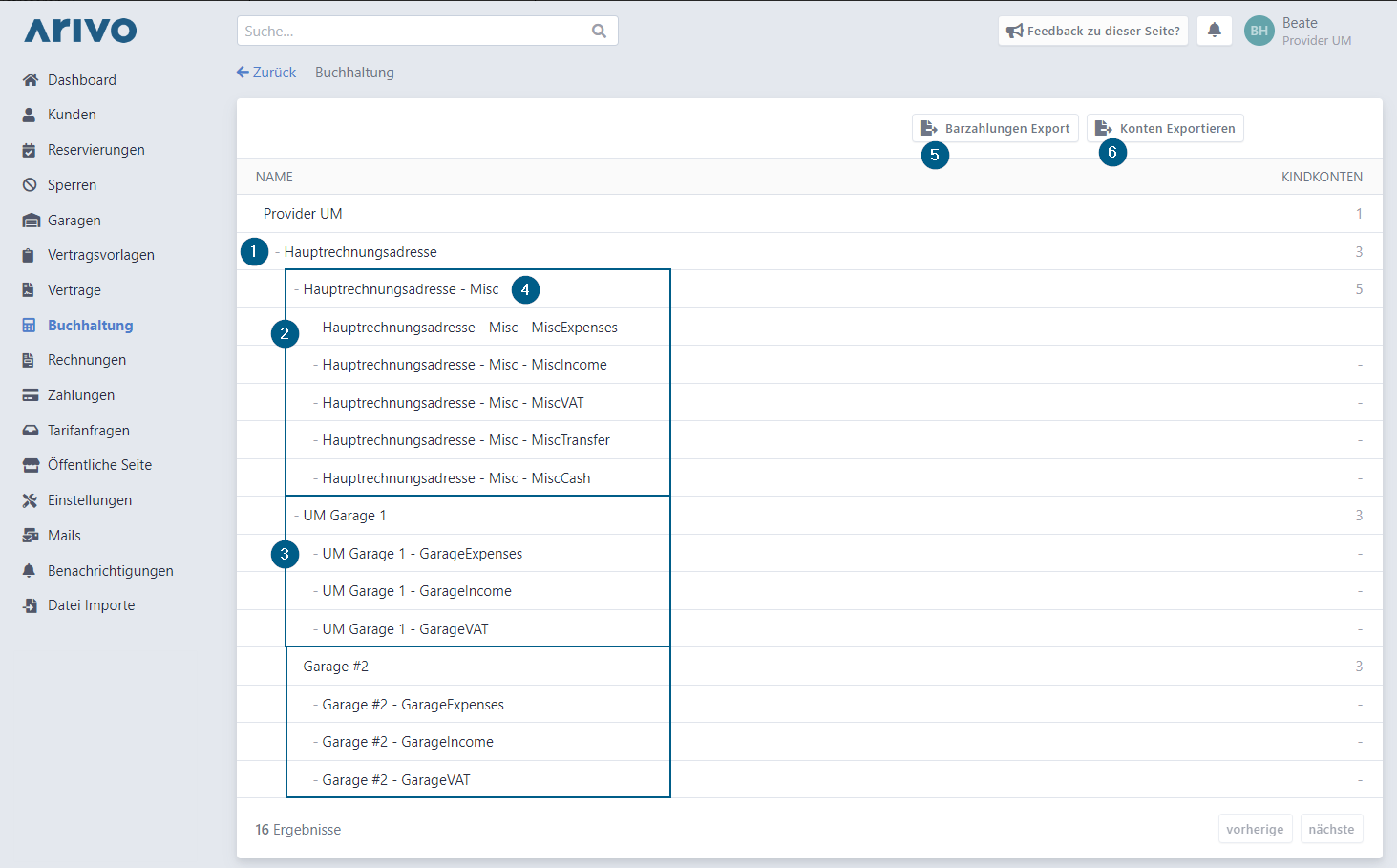The height and width of the screenshot is (868, 1397).
Task: Go back using the Zurück link
Action: click(266, 73)
